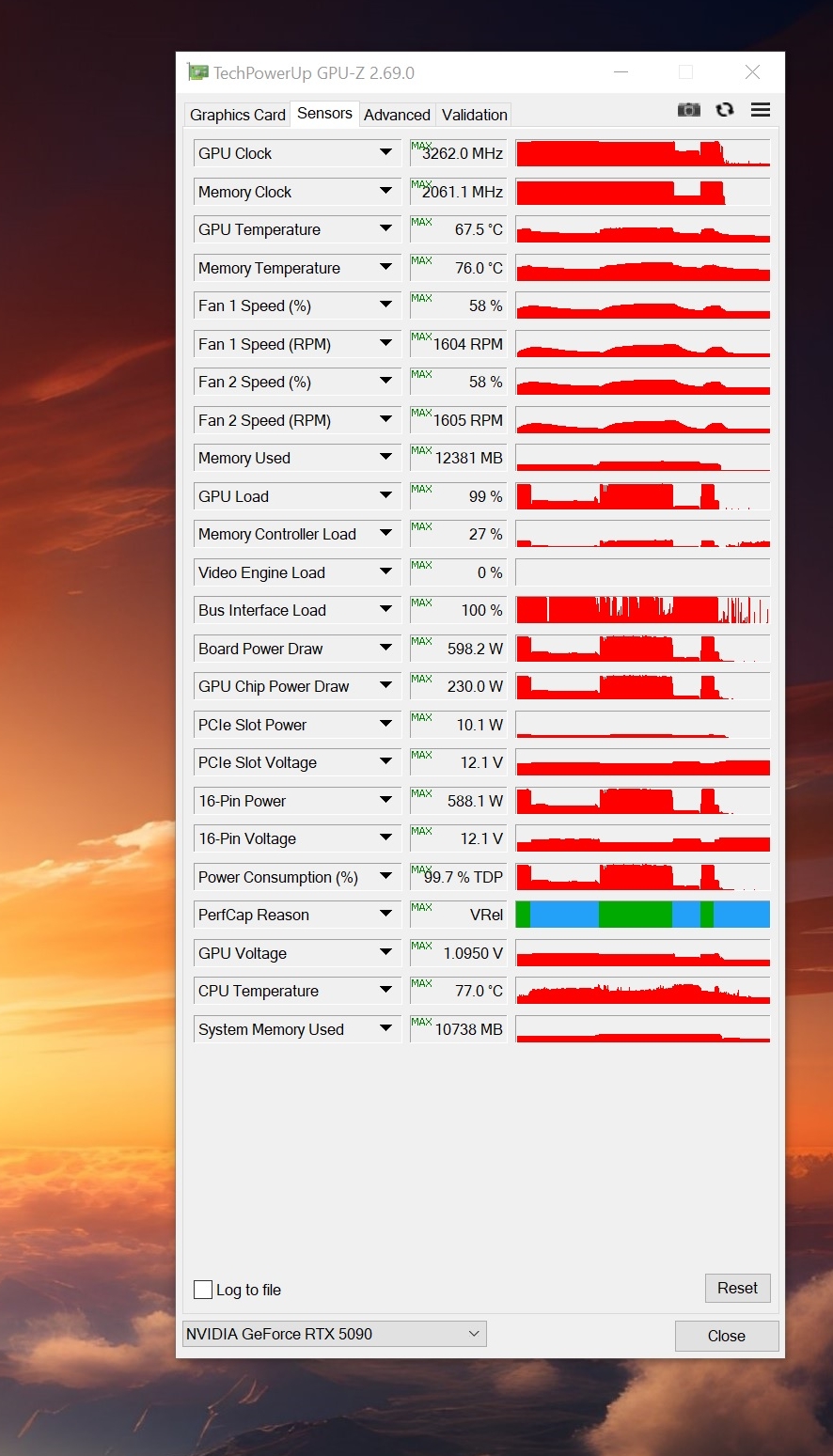833x1456 pixels.
Task: Click the 10738 MB System Memory value
Action: (458, 1029)
